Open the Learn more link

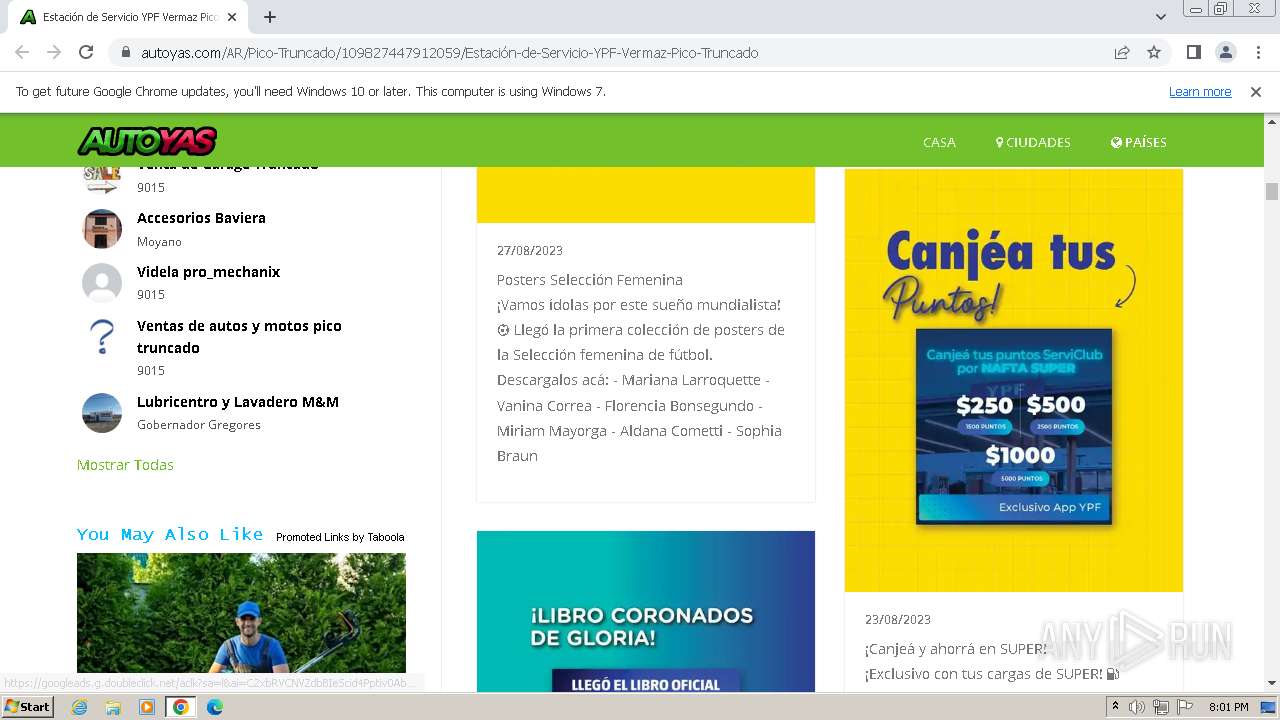1200,91
